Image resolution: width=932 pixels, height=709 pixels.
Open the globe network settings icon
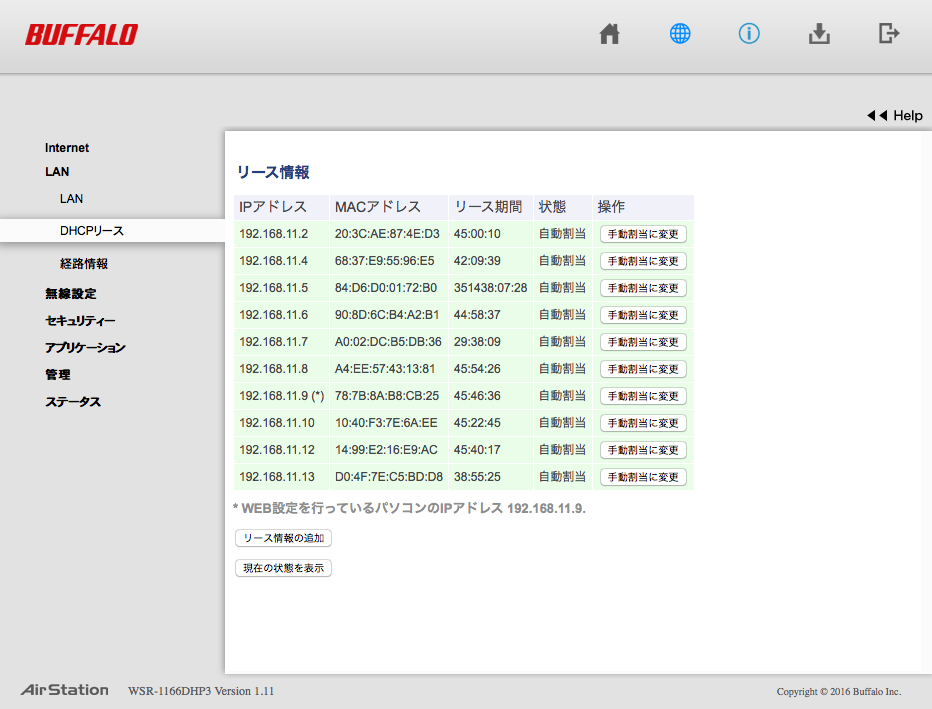click(x=680, y=34)
